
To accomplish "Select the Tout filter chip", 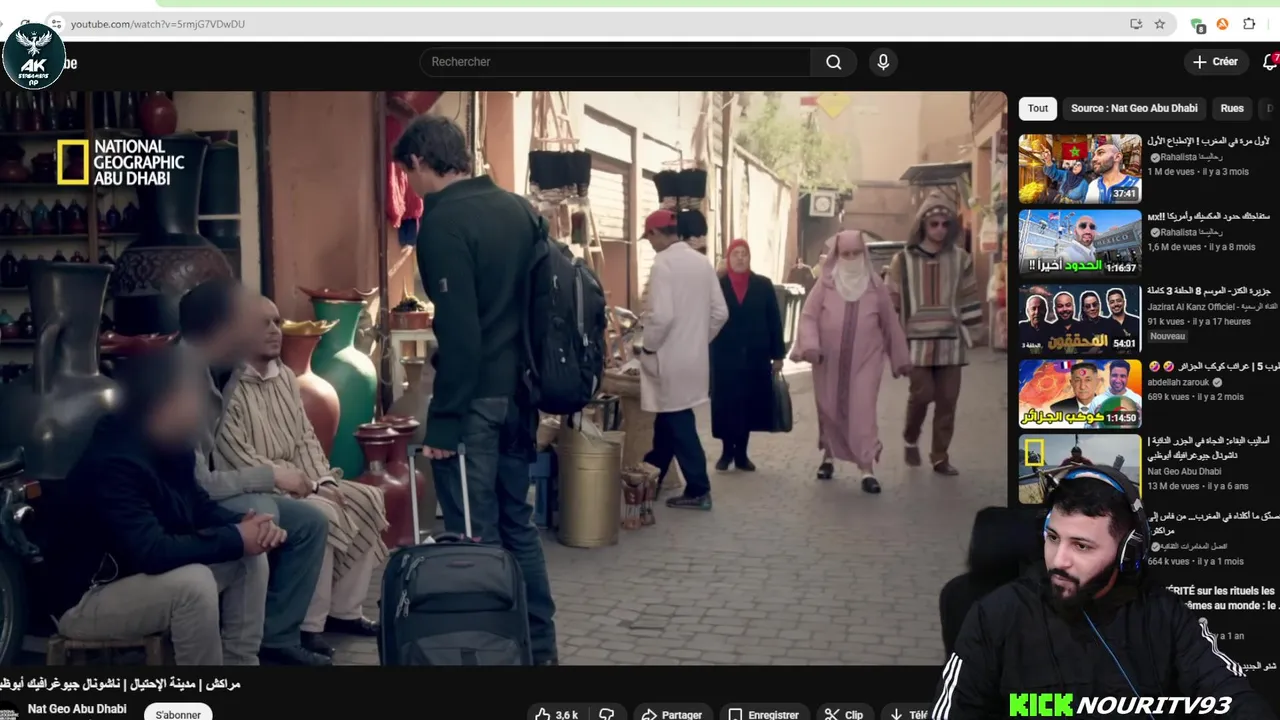I will [x=1038, y=108].
